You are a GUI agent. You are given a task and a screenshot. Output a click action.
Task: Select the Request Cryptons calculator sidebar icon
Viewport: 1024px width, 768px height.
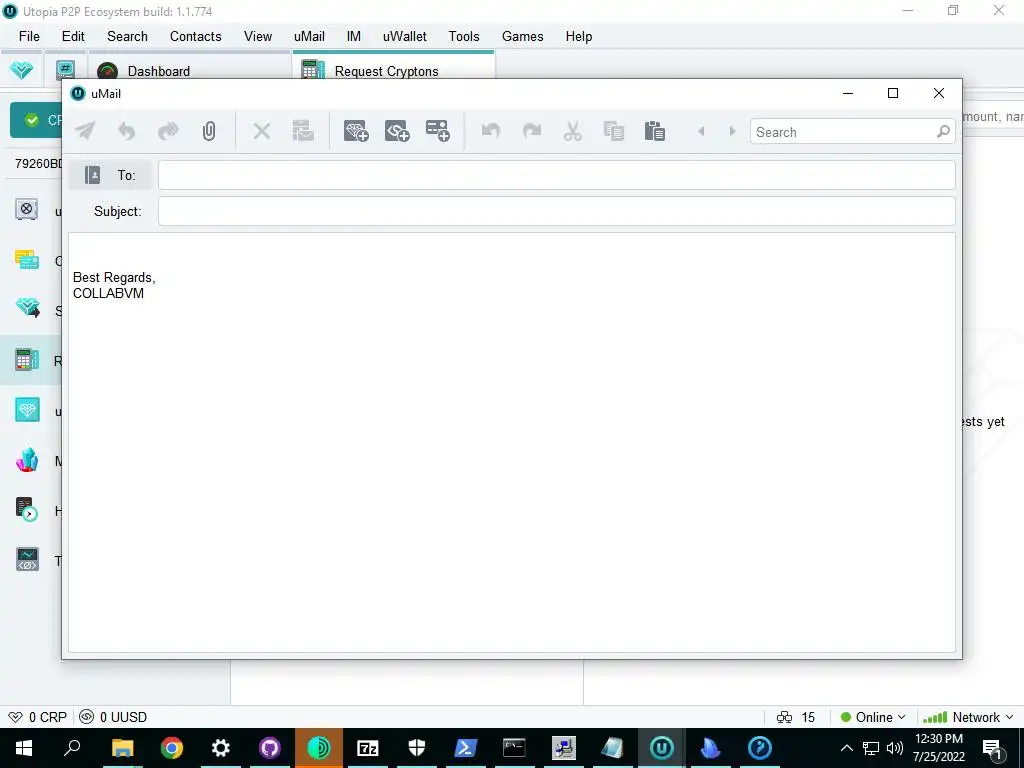pos(27,360)
